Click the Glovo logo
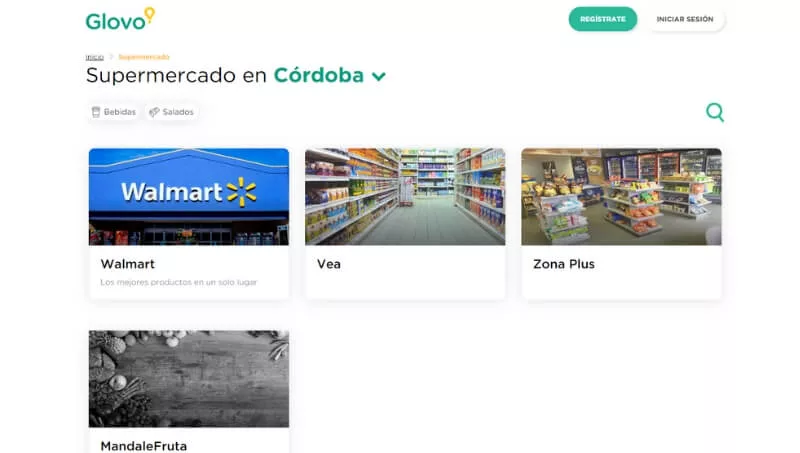This screenshot has height=453, width=800. pos(120,19)
